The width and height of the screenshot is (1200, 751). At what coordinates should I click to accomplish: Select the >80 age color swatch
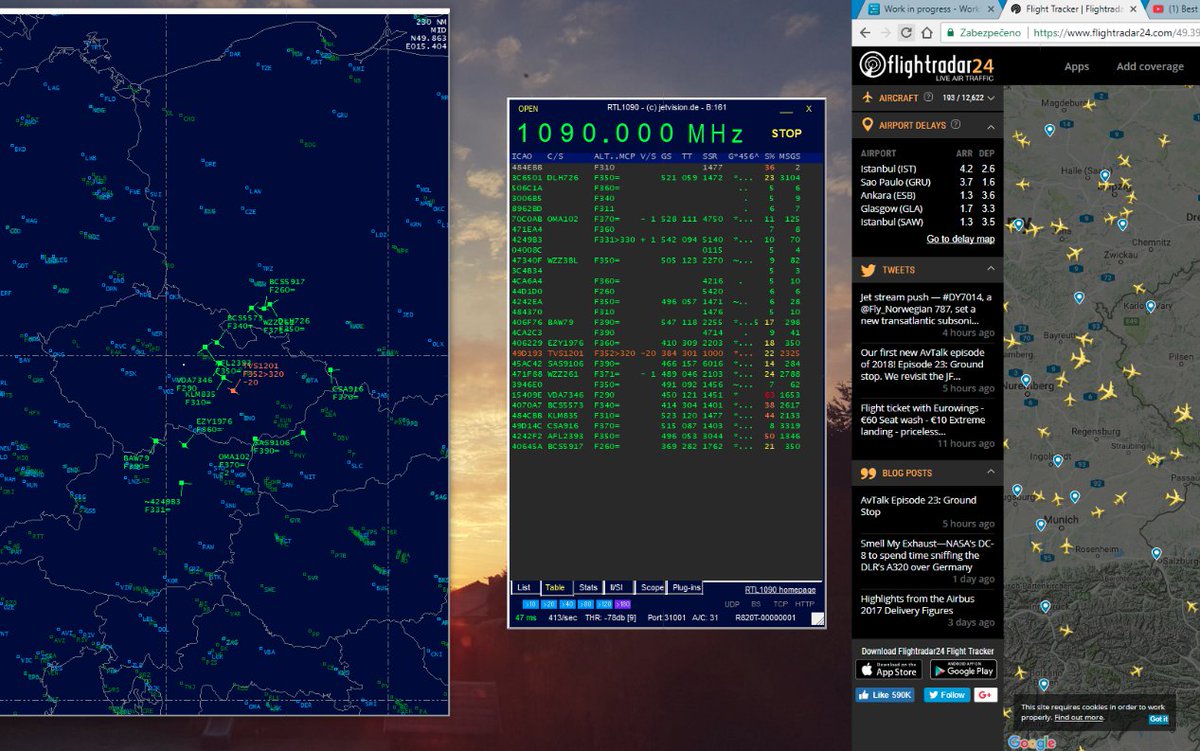[x=585, y=604]
